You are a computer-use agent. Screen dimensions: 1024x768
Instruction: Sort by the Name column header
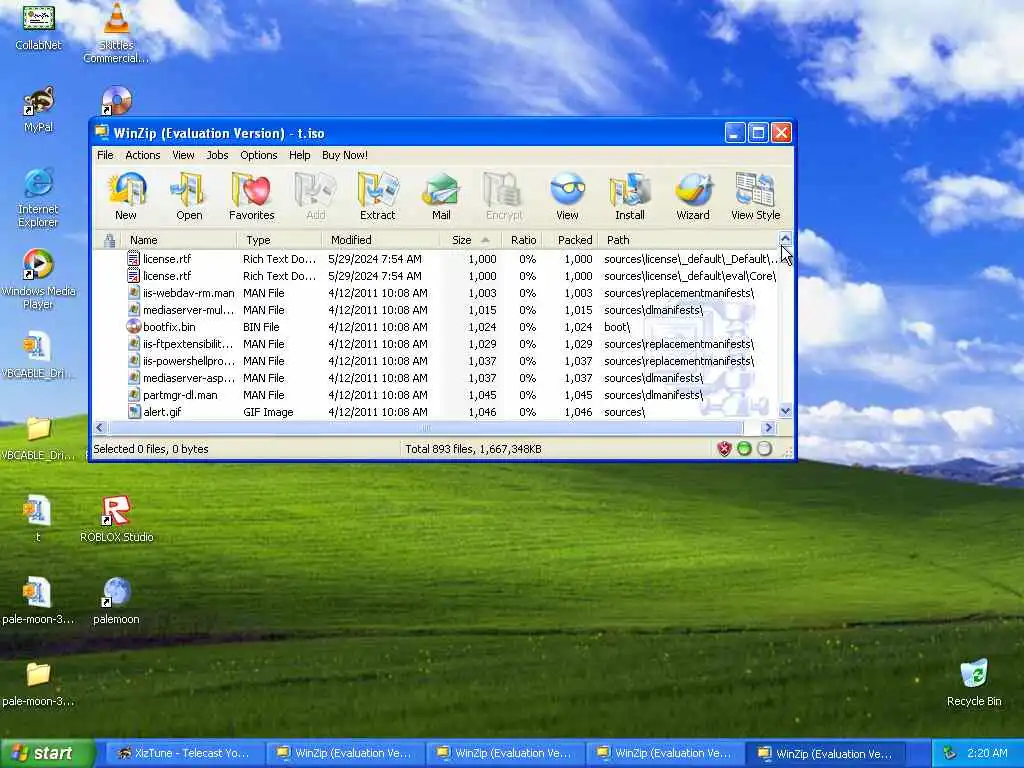pos(180,240)
